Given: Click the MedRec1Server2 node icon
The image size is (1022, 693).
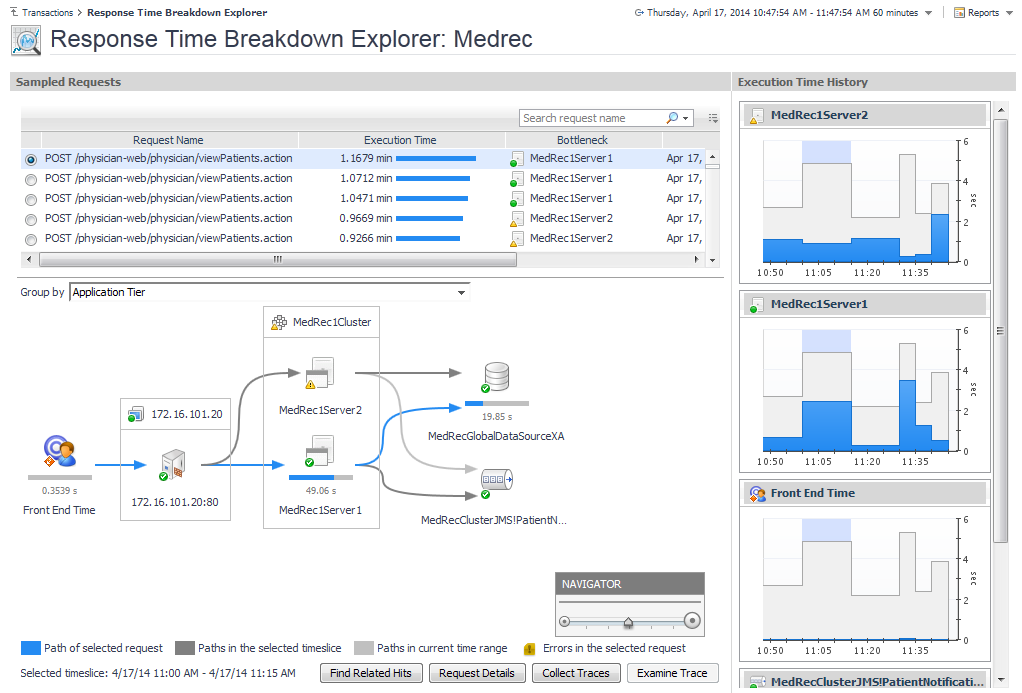Looking at the screenshot, I should point(321,373).
